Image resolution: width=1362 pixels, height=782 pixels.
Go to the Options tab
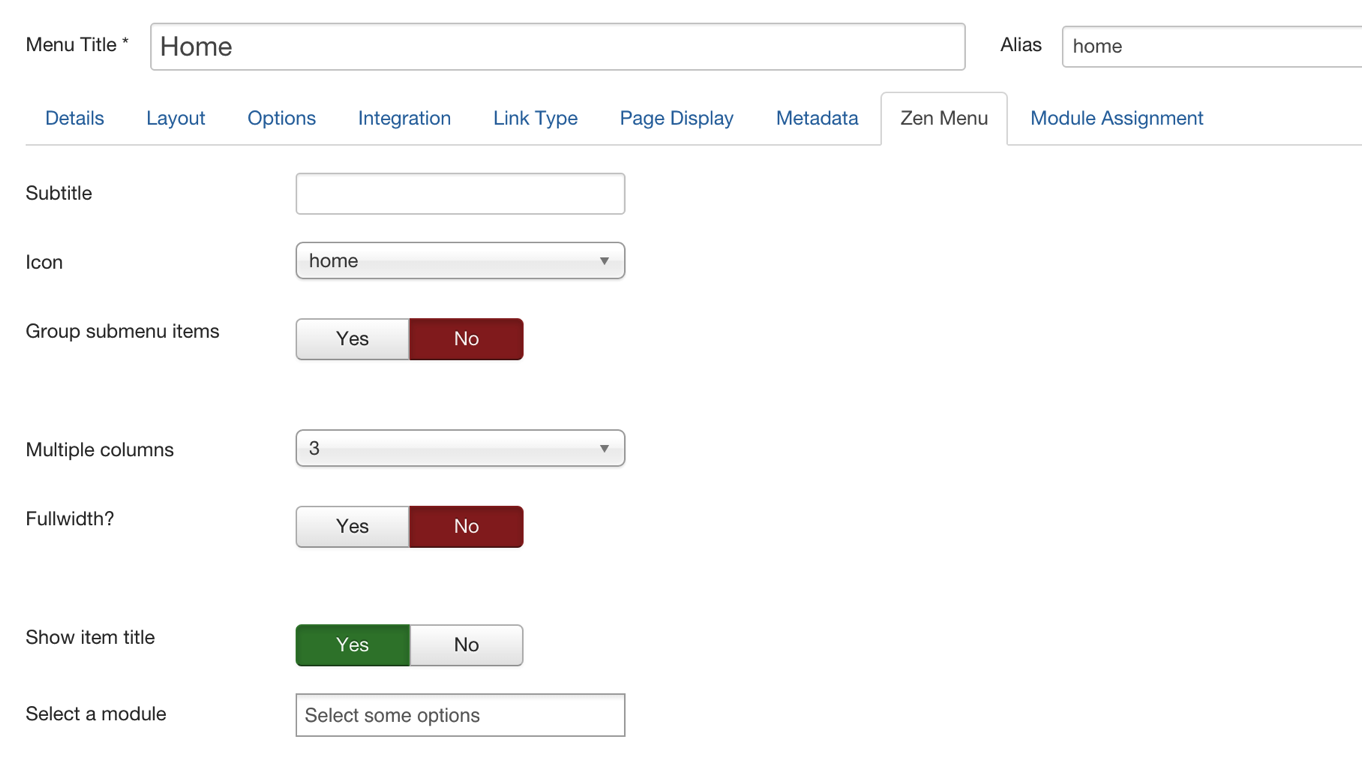tap(282, 118)
